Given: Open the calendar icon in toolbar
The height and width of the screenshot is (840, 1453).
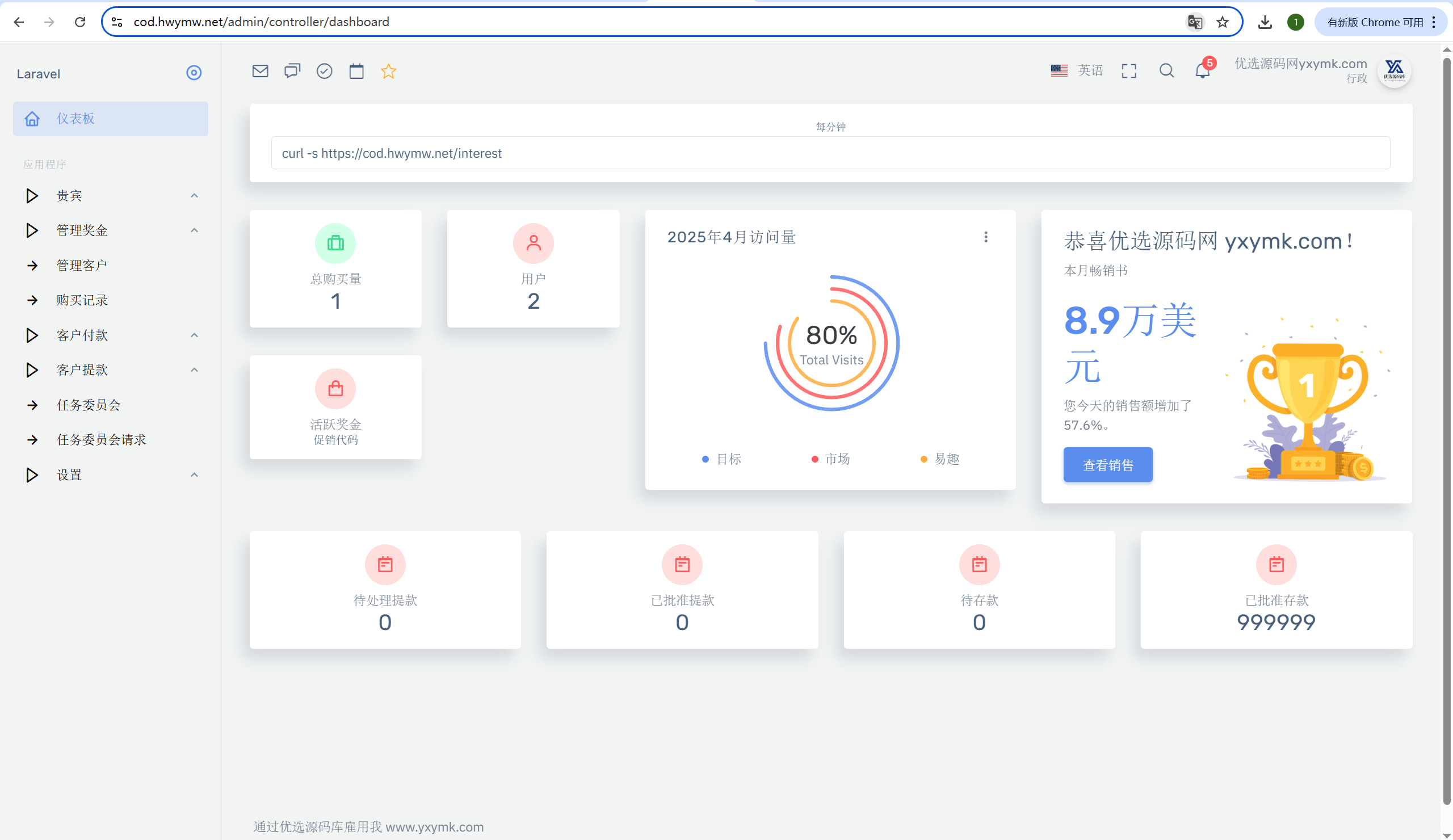Looking at the screenshot, I should pos(356,71).
